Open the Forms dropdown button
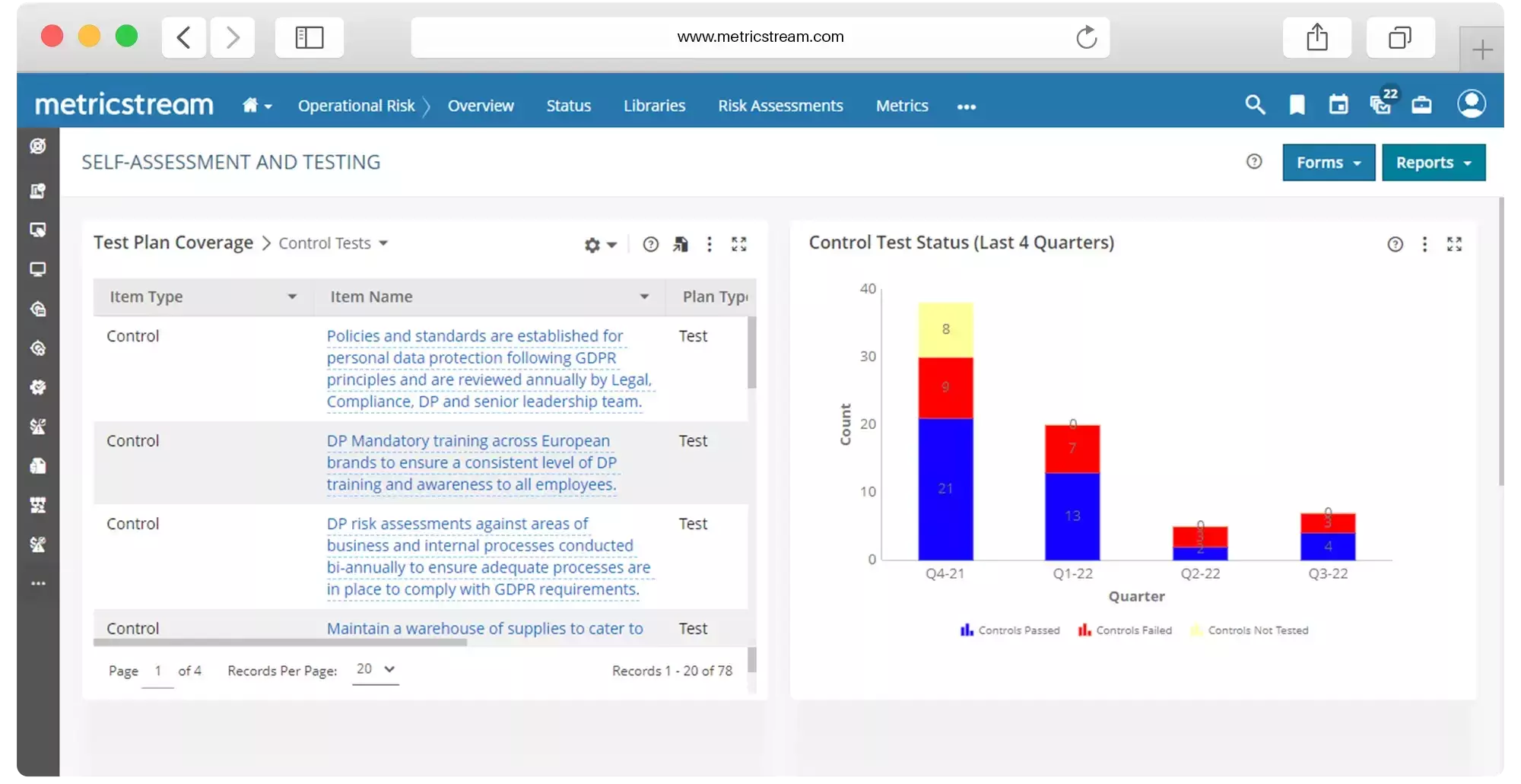1521x784 pixels. tap(1329, 163)
